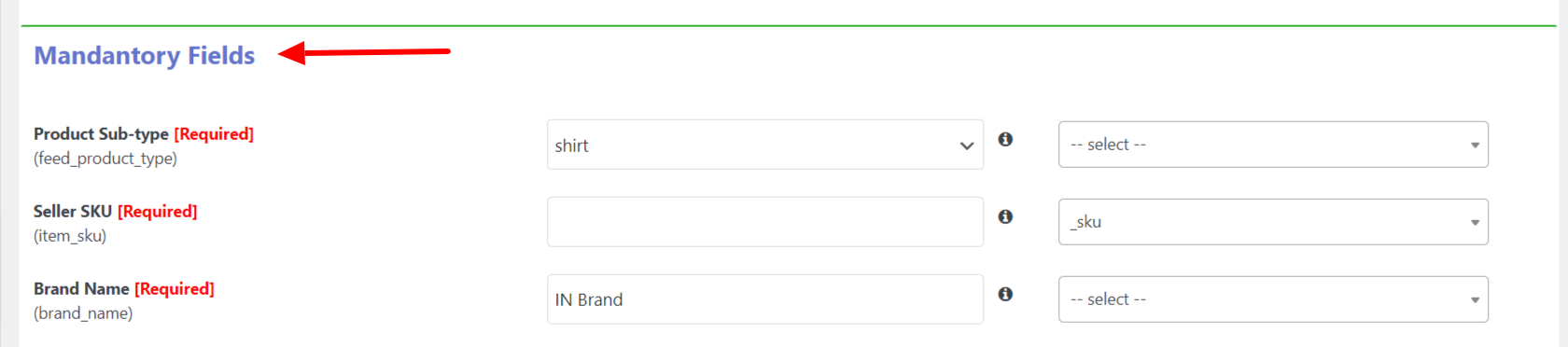The width and height of the screenshot is (1568, 347).
Task: Click the red '[Required]' tag next to Seller SKU
Action: point(158,212)
